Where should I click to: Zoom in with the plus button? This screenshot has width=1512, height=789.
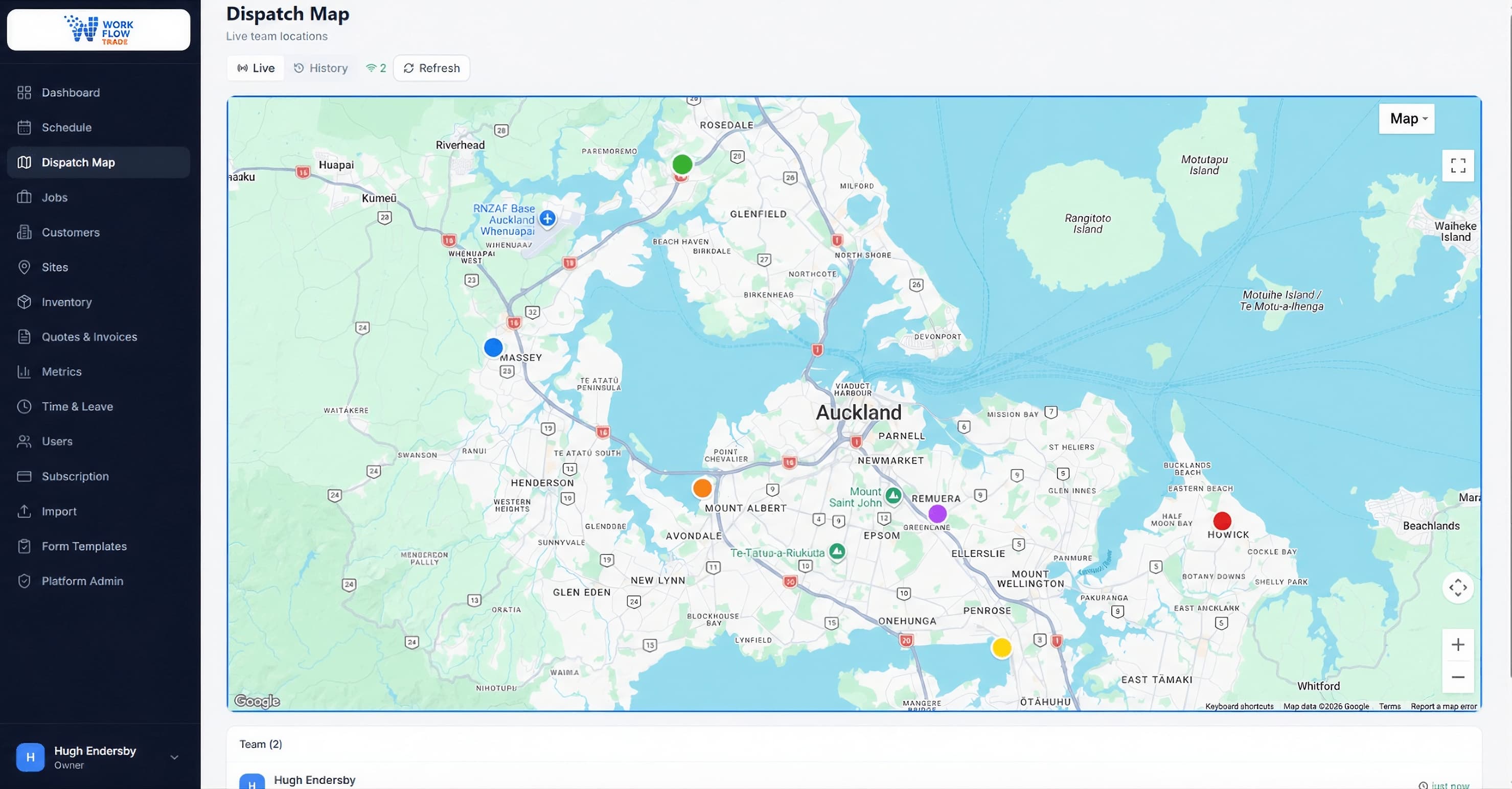click(1458, 645)
